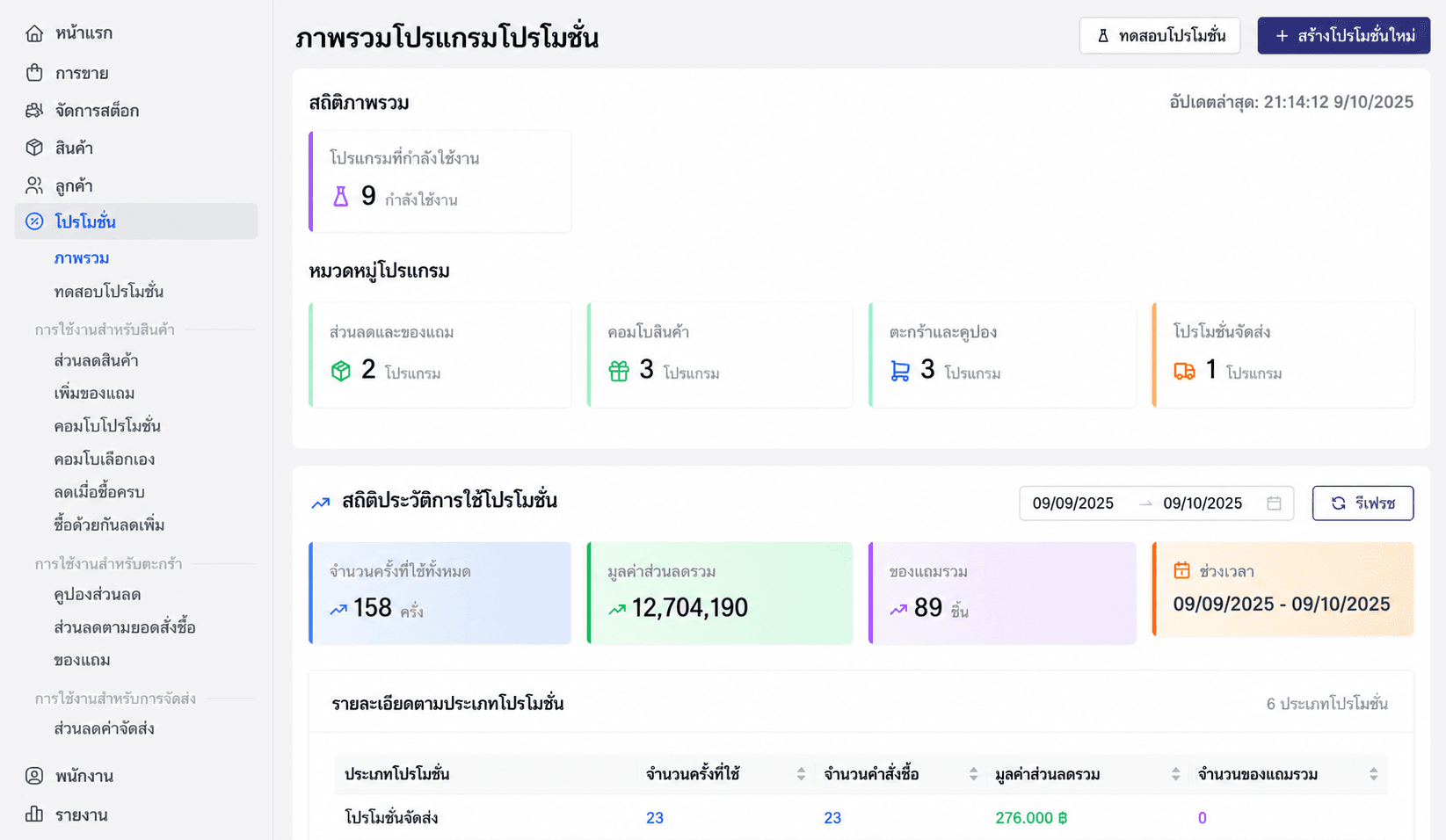
Task: Click the flask icon in active programs card
Action: coord(341,196)
